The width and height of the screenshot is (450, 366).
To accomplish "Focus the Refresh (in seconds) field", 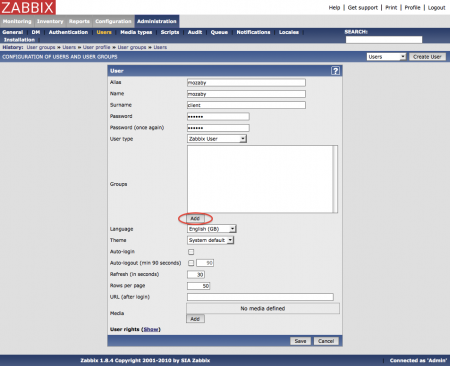I will click(x=196, y=274).
